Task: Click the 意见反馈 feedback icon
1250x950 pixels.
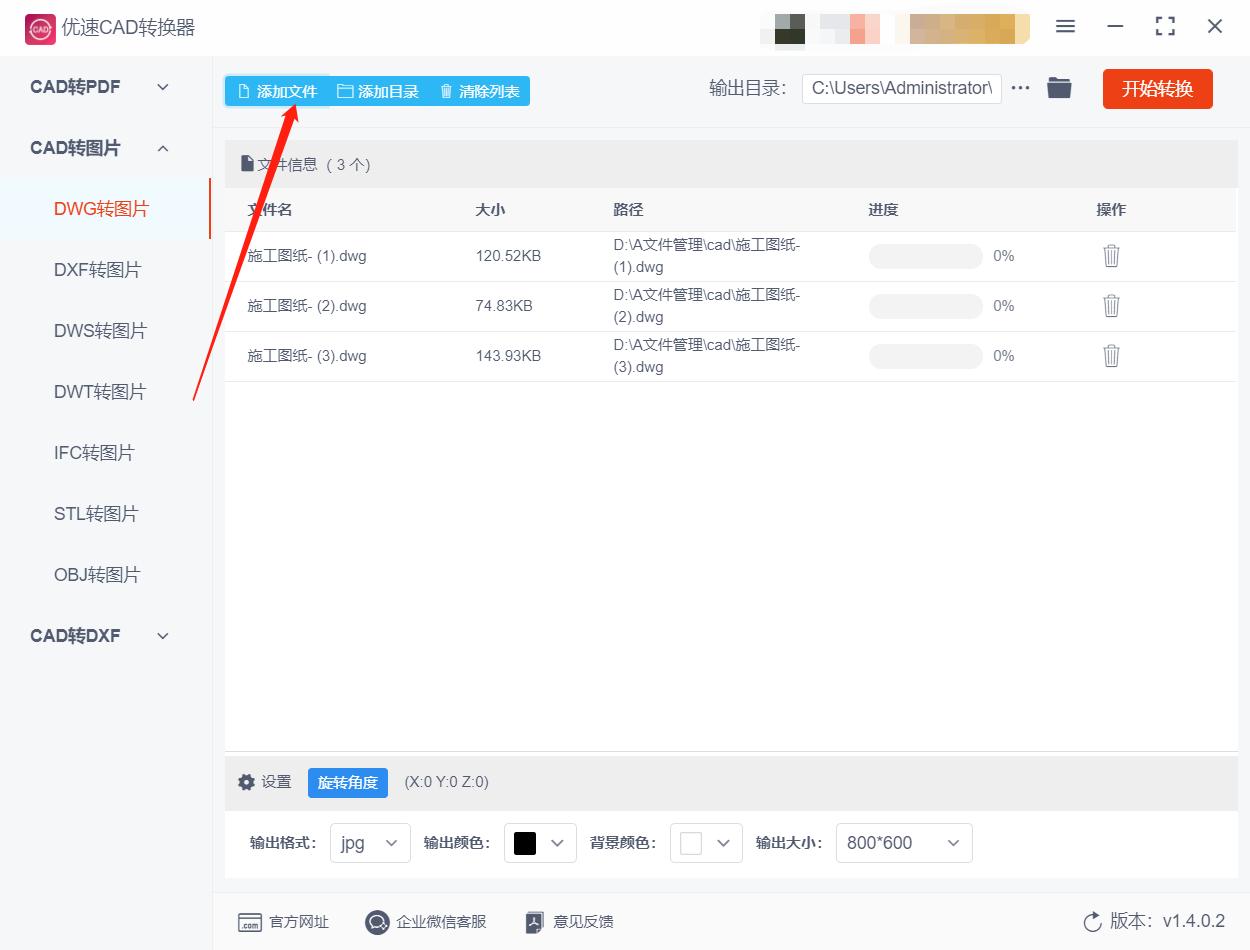Action: (533, 922)
